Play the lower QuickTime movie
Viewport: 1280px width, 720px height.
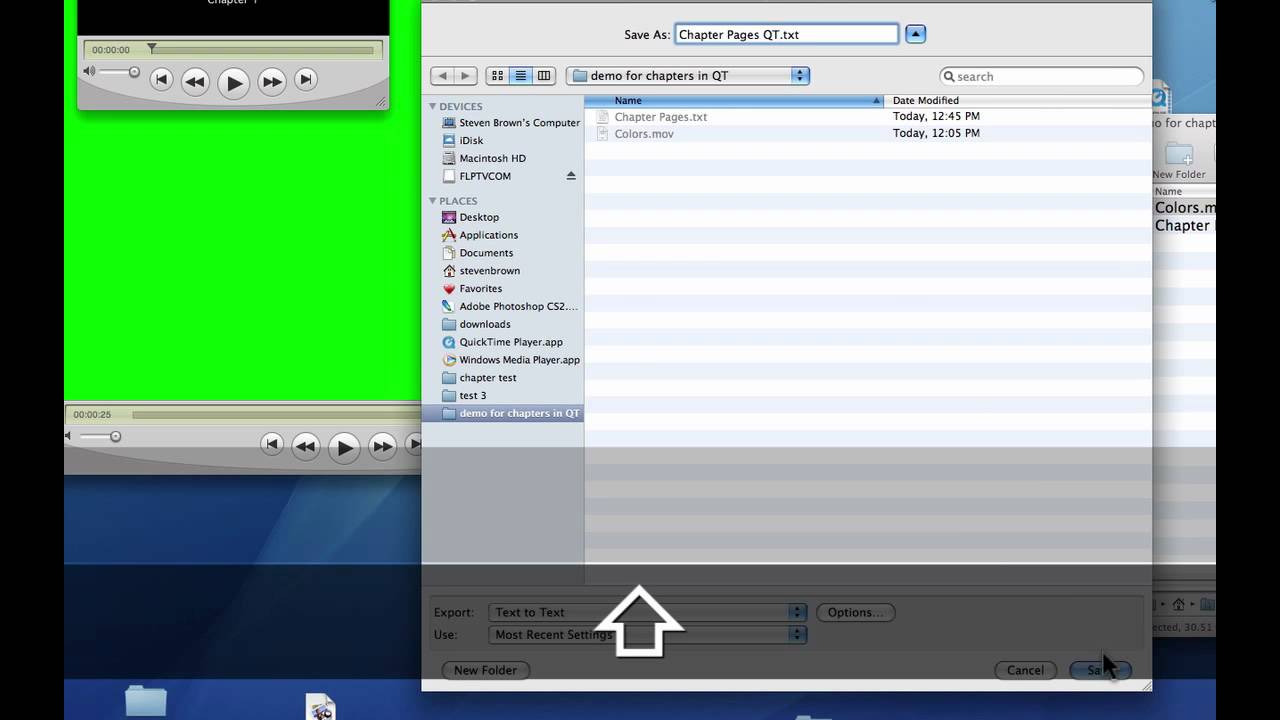343,448
